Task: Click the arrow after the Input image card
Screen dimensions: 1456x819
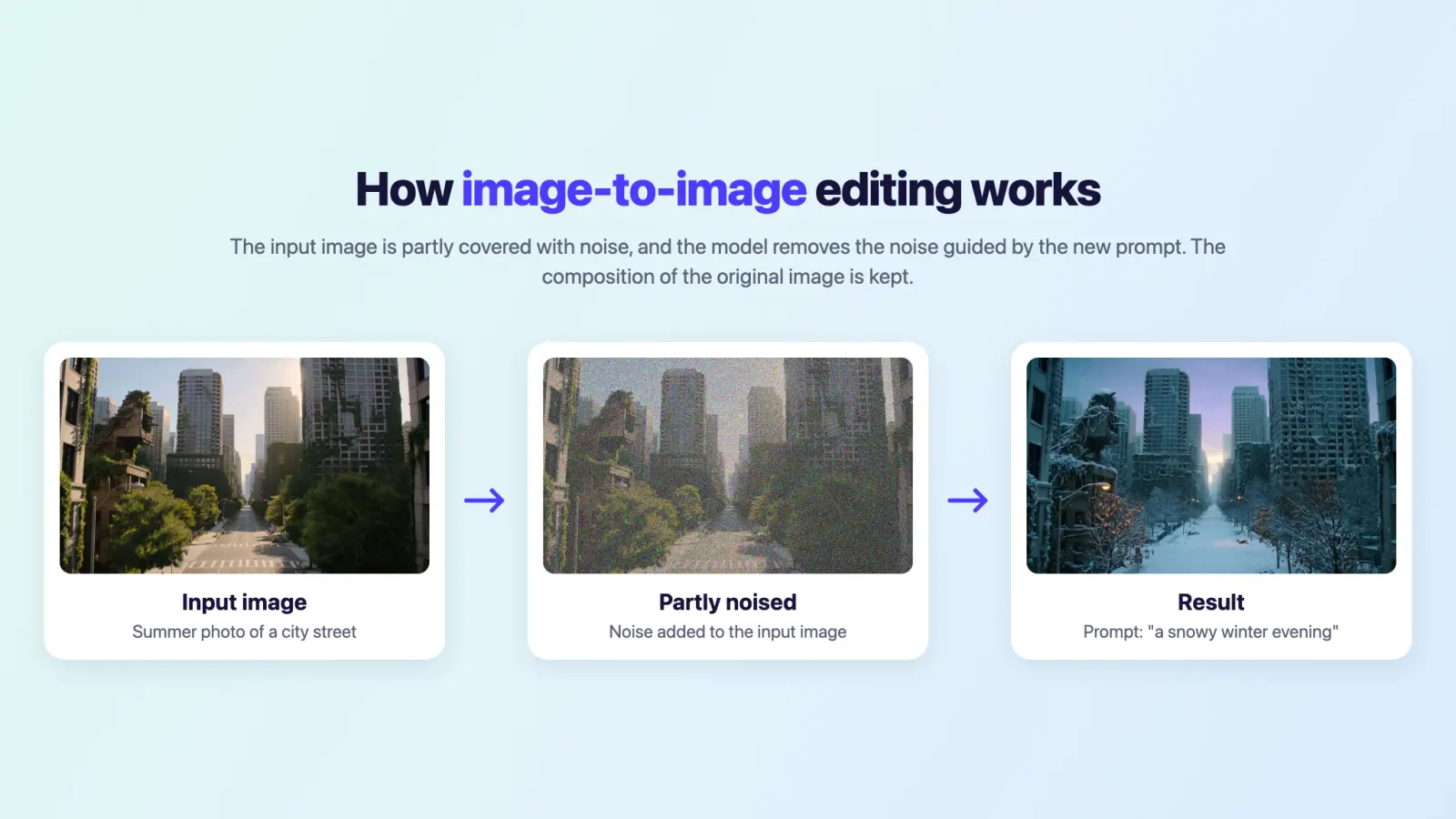Action: (x=484, y=500)
